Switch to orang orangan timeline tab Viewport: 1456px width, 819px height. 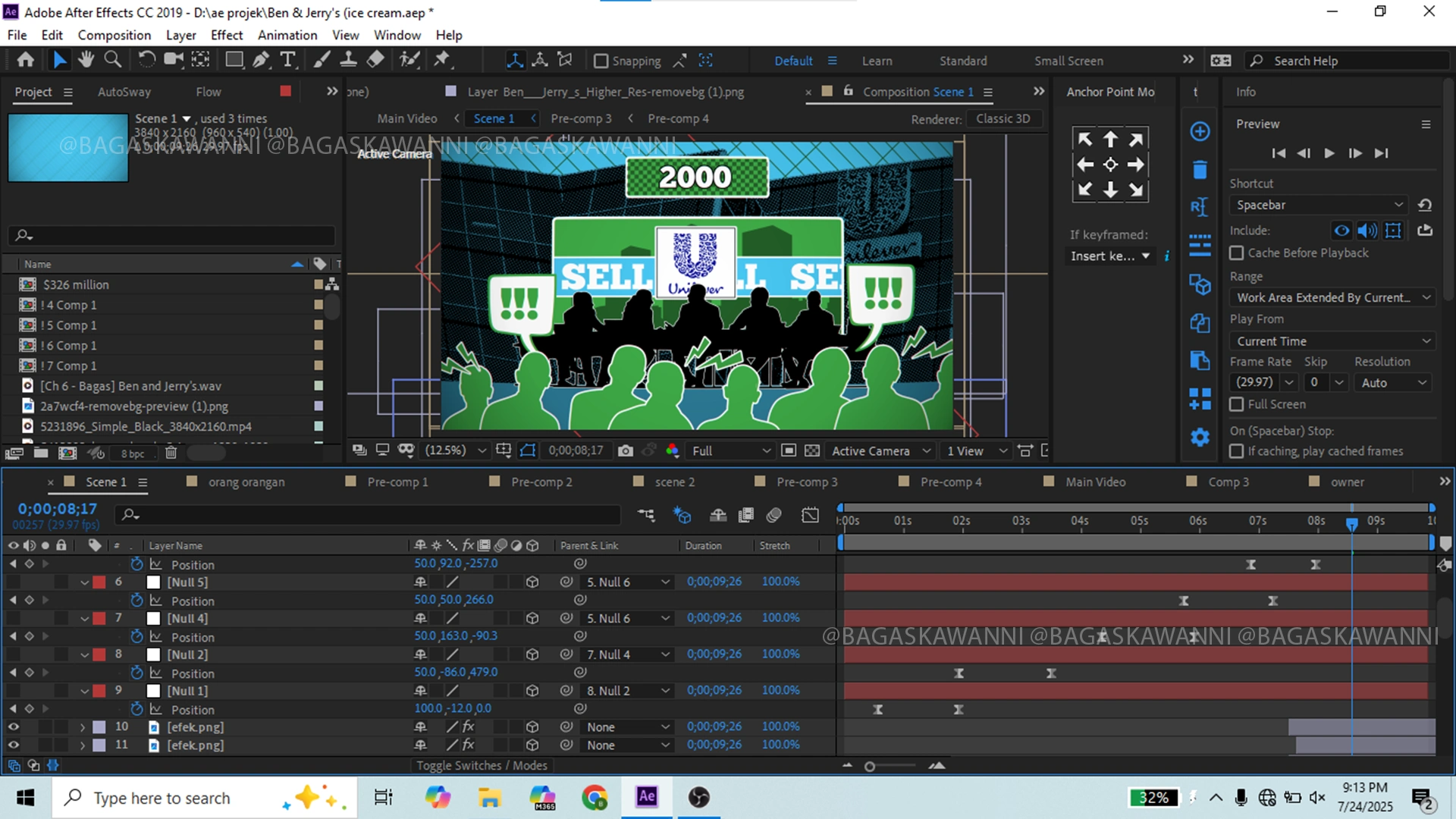click(246, 482)
